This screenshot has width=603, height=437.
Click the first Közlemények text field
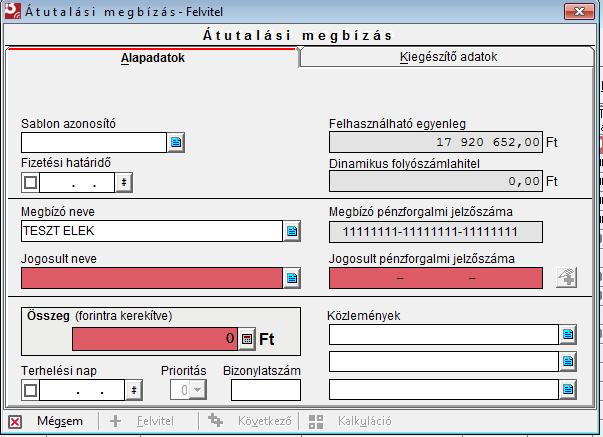[x=444, y=334]
